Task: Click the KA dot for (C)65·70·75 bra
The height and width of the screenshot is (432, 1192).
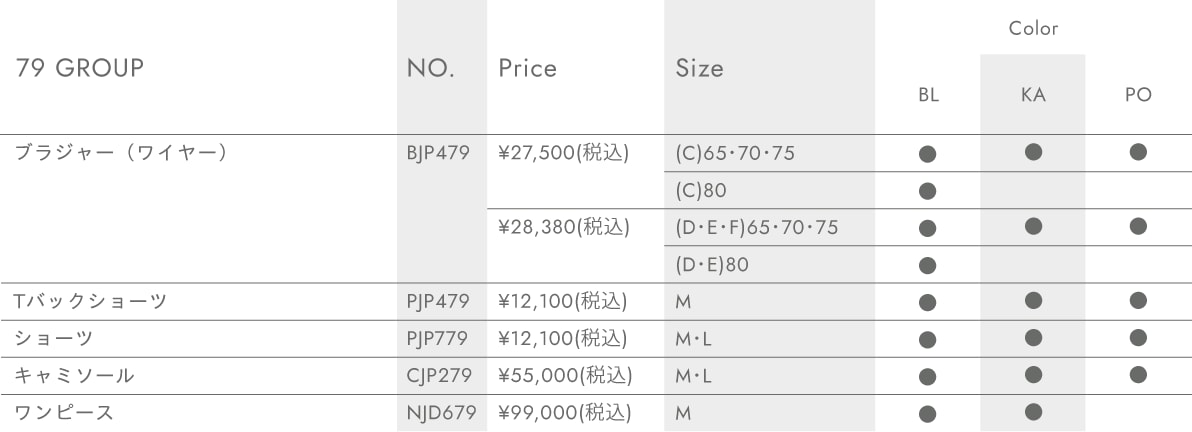Action: click(1032, 152)
